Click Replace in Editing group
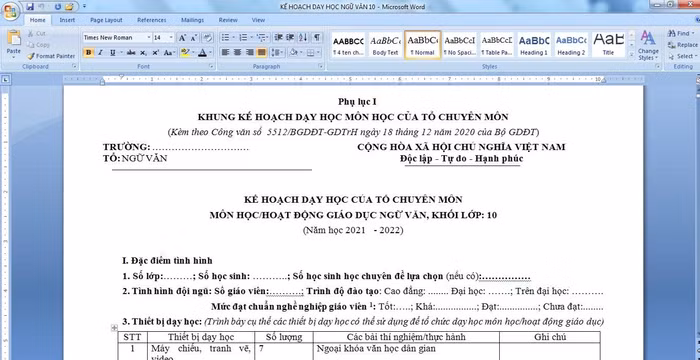Screen dimensions: 700x360 tap(683, 45)
